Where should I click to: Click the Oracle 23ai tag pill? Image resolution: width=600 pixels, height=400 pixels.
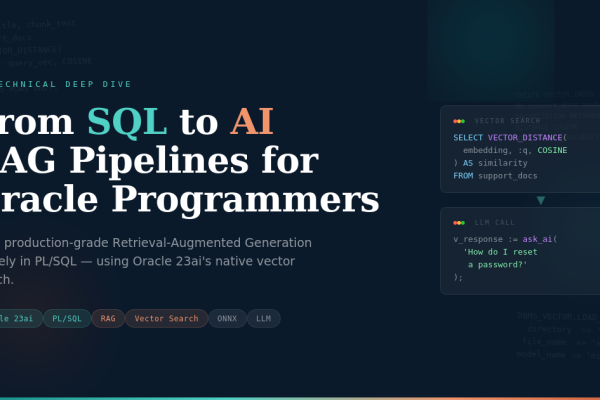17,318
